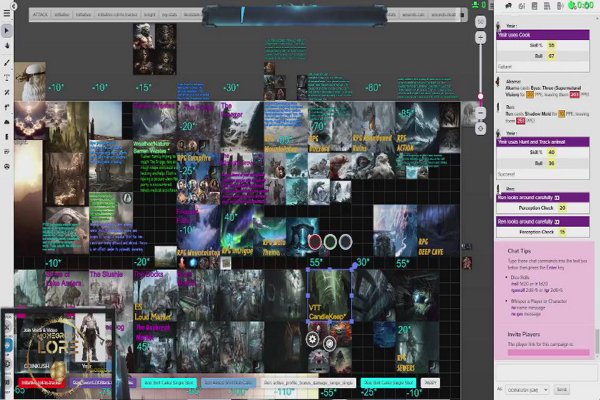Open the cloud fog tool
Screen dimensions: 600x400
coord(7,122)
